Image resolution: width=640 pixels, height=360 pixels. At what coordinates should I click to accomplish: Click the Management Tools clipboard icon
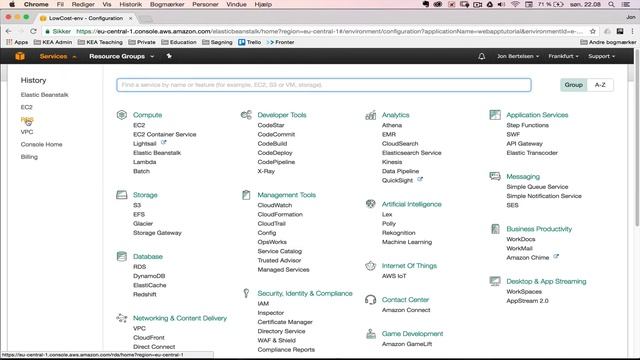246,195
